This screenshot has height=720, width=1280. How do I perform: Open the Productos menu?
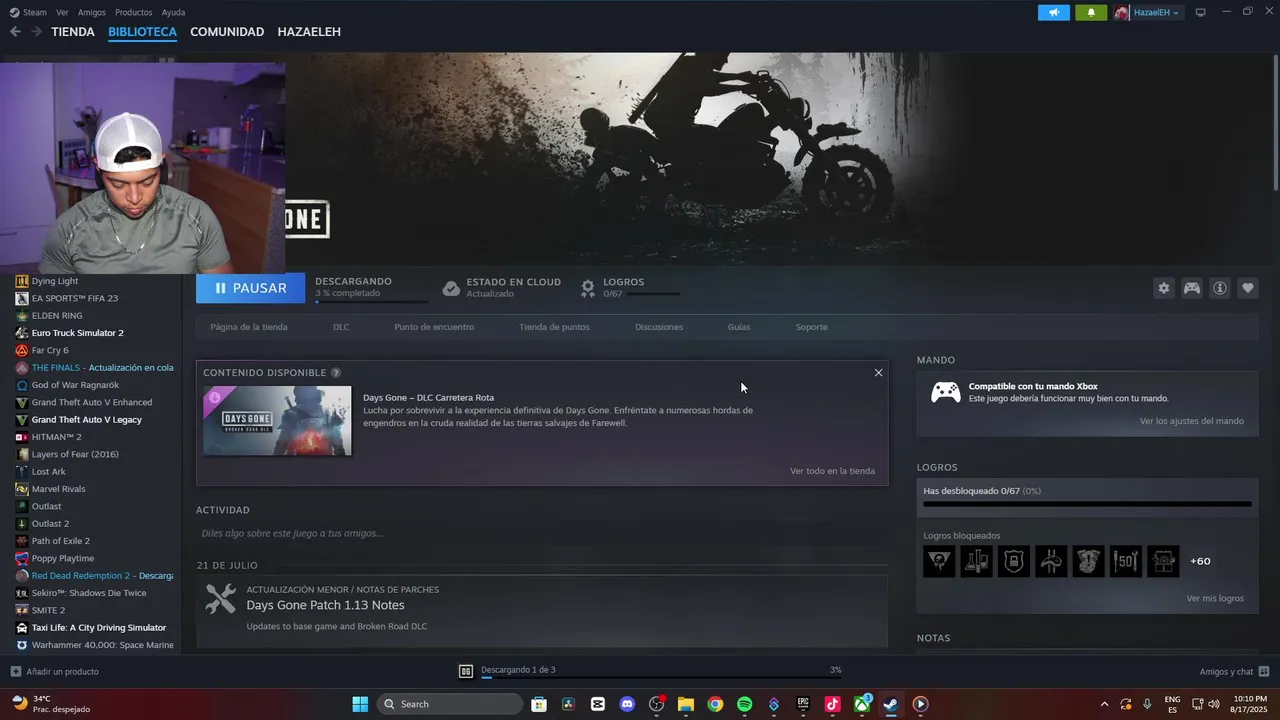pyautogui.click(x=134, y=12)
